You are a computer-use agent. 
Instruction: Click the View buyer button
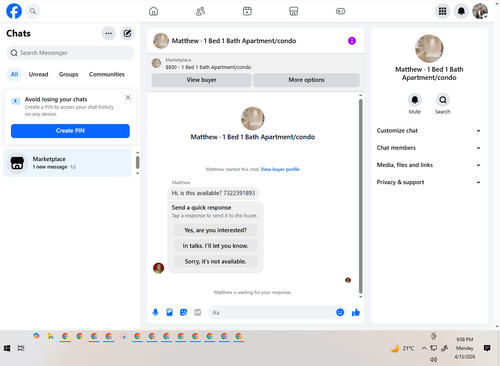coord(201,80)
